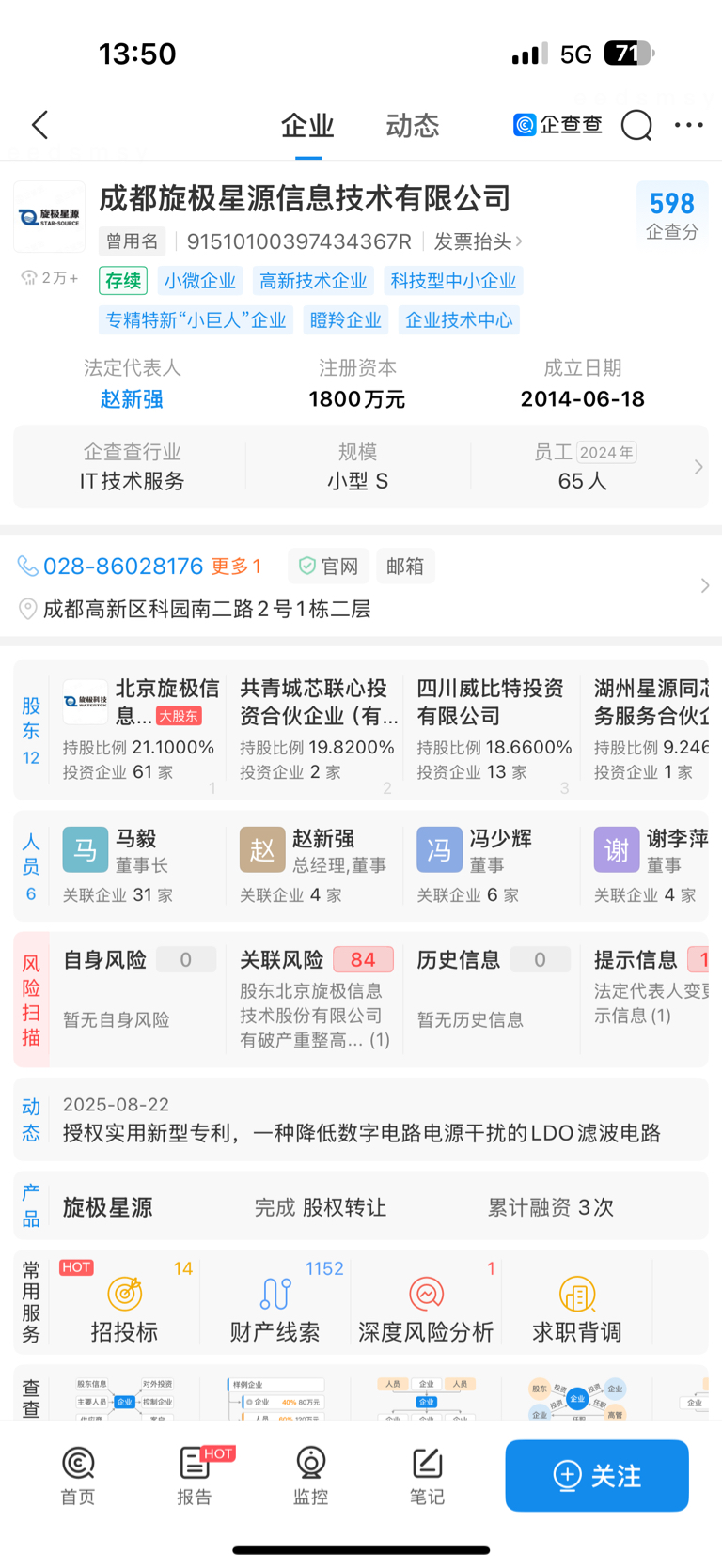722x1568 pixels.
Task: Open shareholder 北京旋极信息 card
Action: click(x=140, y=729)
